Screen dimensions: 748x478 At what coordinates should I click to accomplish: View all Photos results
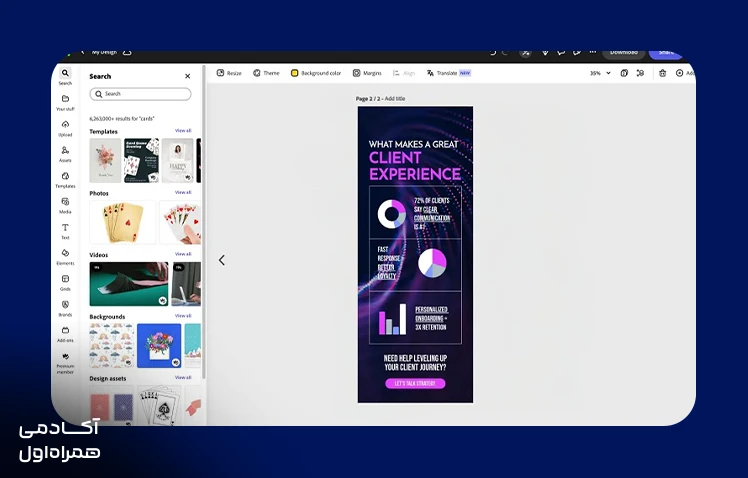tap(183, 192)
